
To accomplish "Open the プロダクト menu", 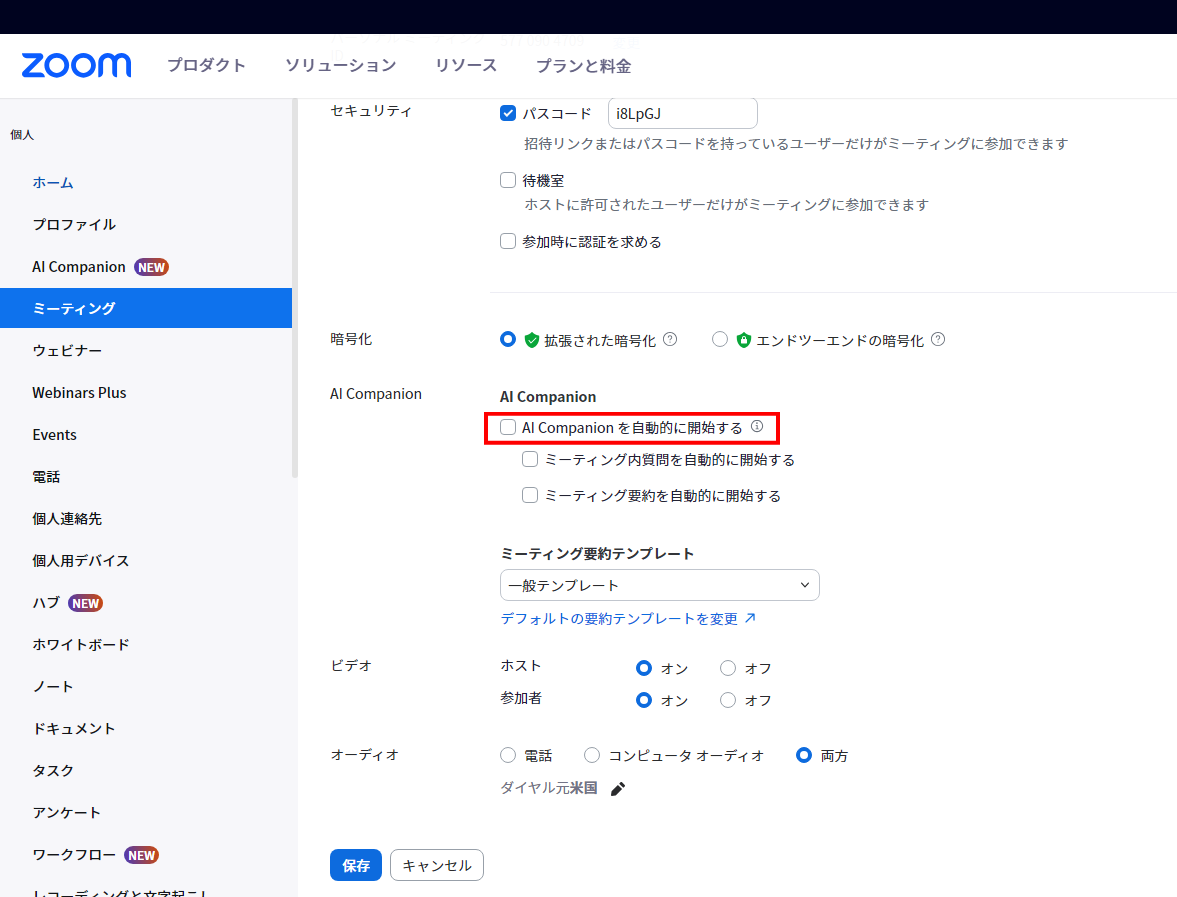I will 206,66.
